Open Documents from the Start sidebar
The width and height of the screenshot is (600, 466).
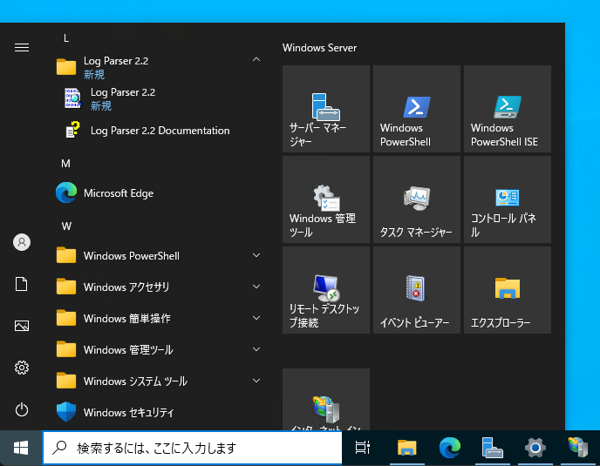click(21, 284)
